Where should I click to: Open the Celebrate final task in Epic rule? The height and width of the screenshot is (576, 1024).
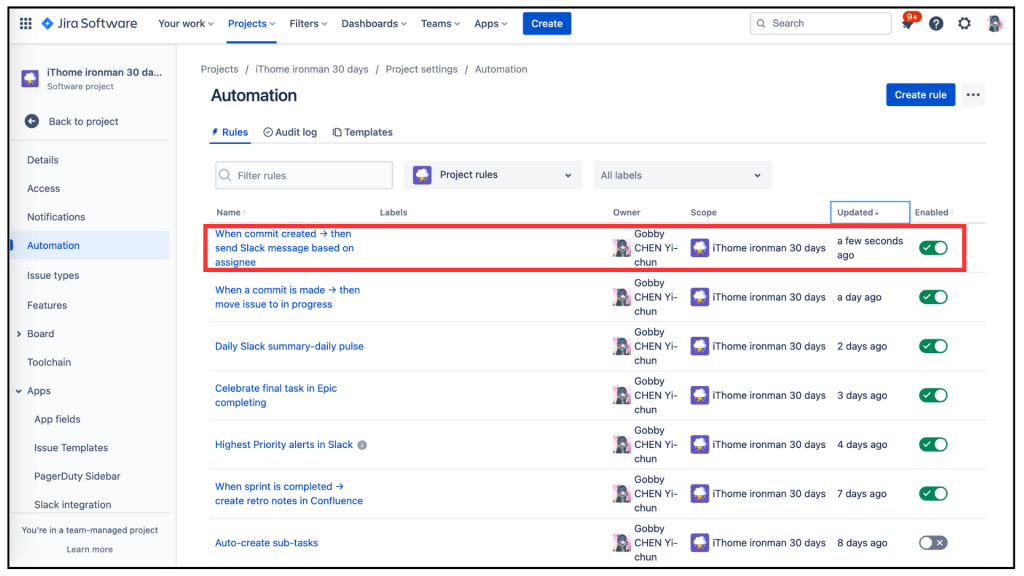[x=276, y=395]
